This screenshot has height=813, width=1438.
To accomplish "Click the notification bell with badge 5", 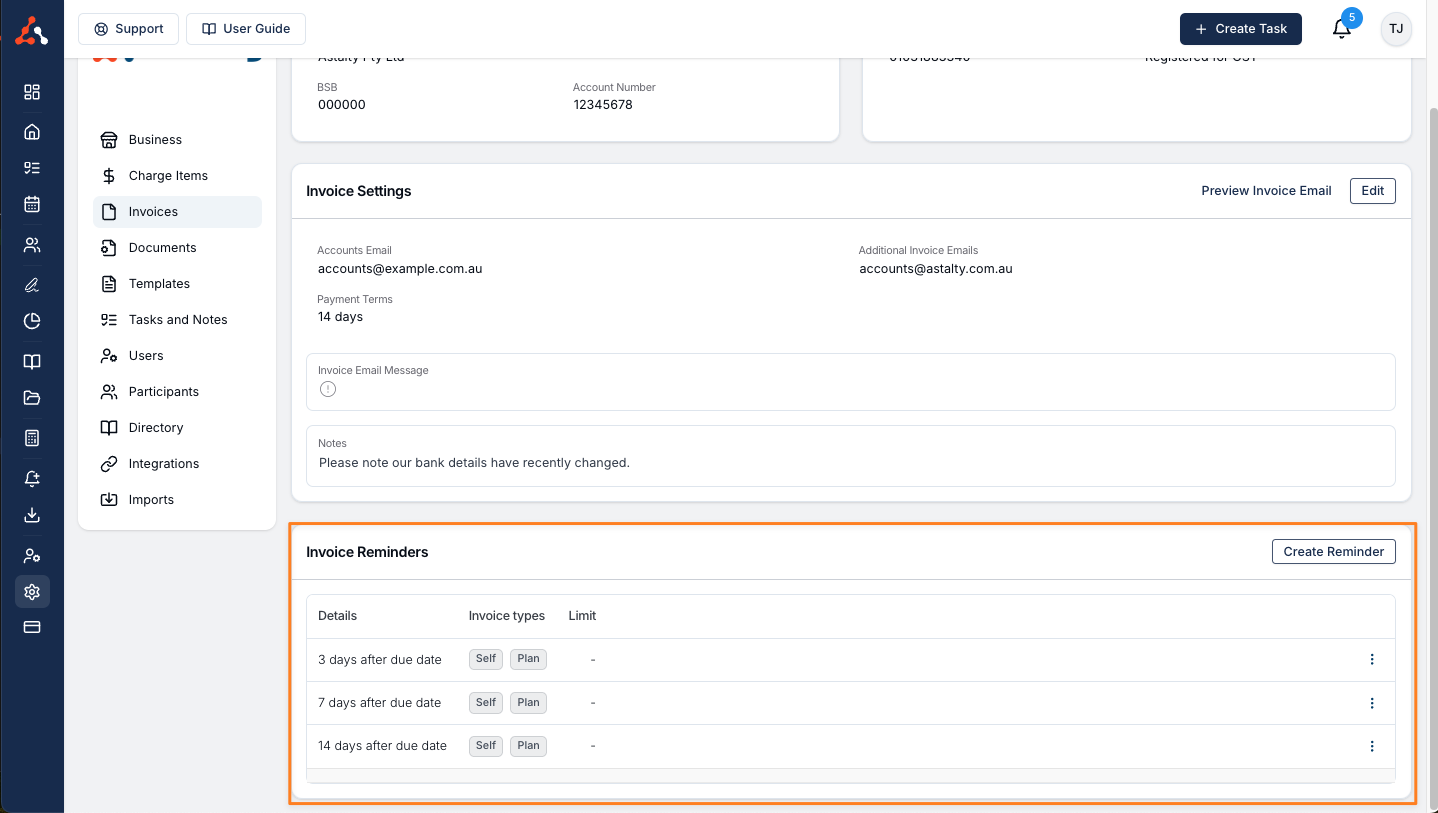I will [1342, 29].
